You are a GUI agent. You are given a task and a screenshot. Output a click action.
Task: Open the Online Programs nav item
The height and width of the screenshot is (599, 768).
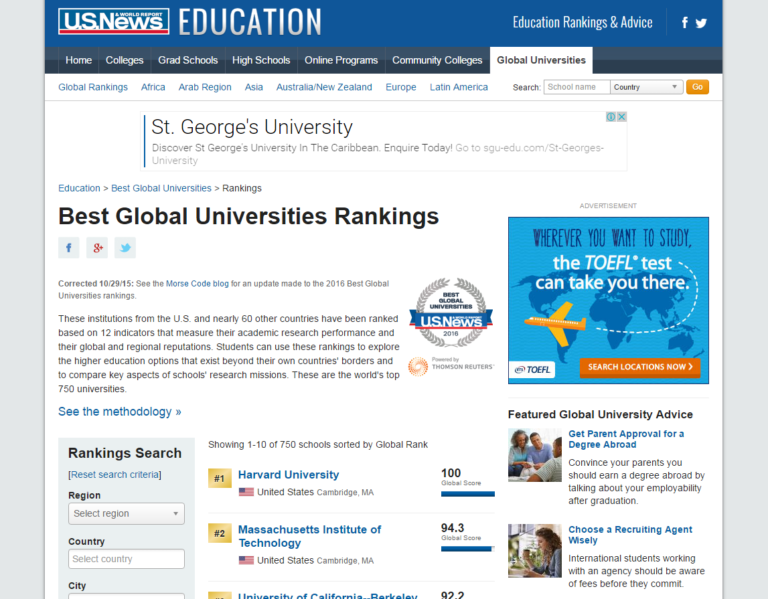point(341,60)
